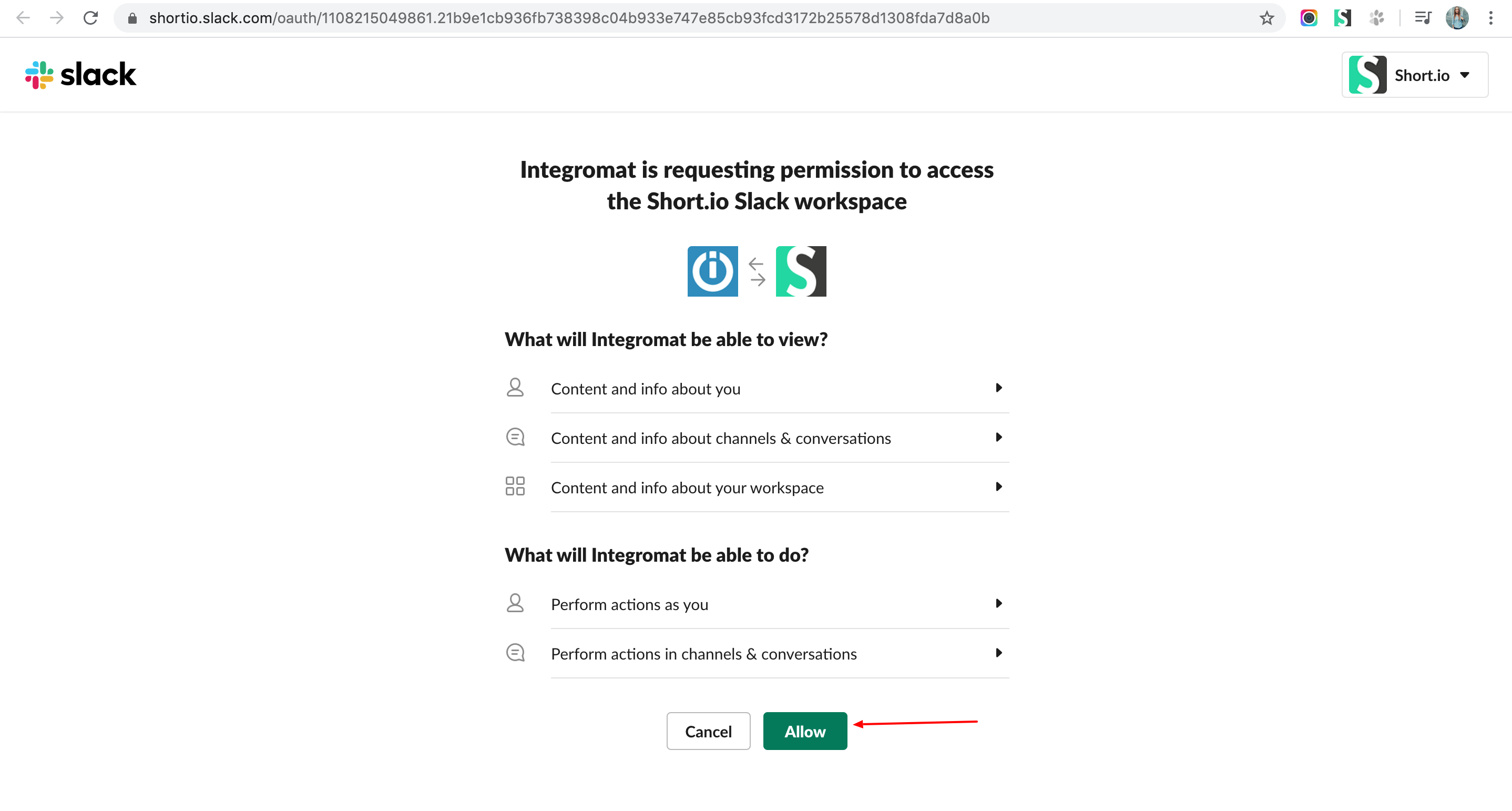Click the Short.io workspace logo icon
This screenshot has height=811, width=1512.
coord(801,271)
